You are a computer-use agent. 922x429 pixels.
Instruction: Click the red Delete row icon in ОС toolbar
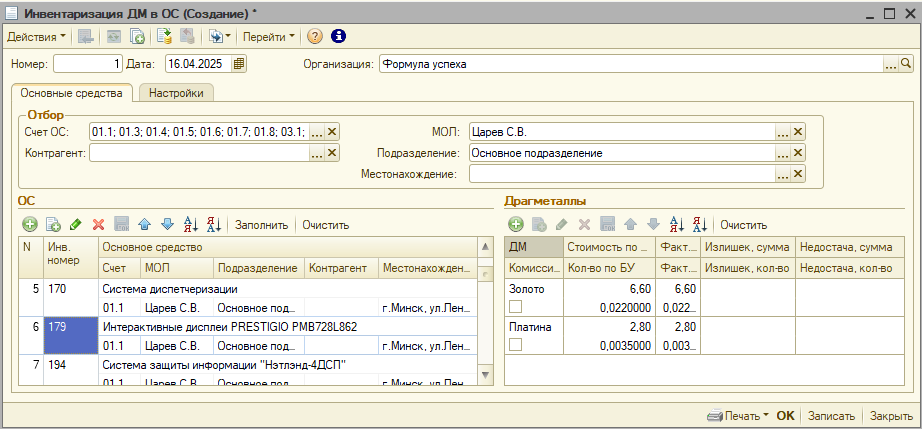(x=98, y=225)
